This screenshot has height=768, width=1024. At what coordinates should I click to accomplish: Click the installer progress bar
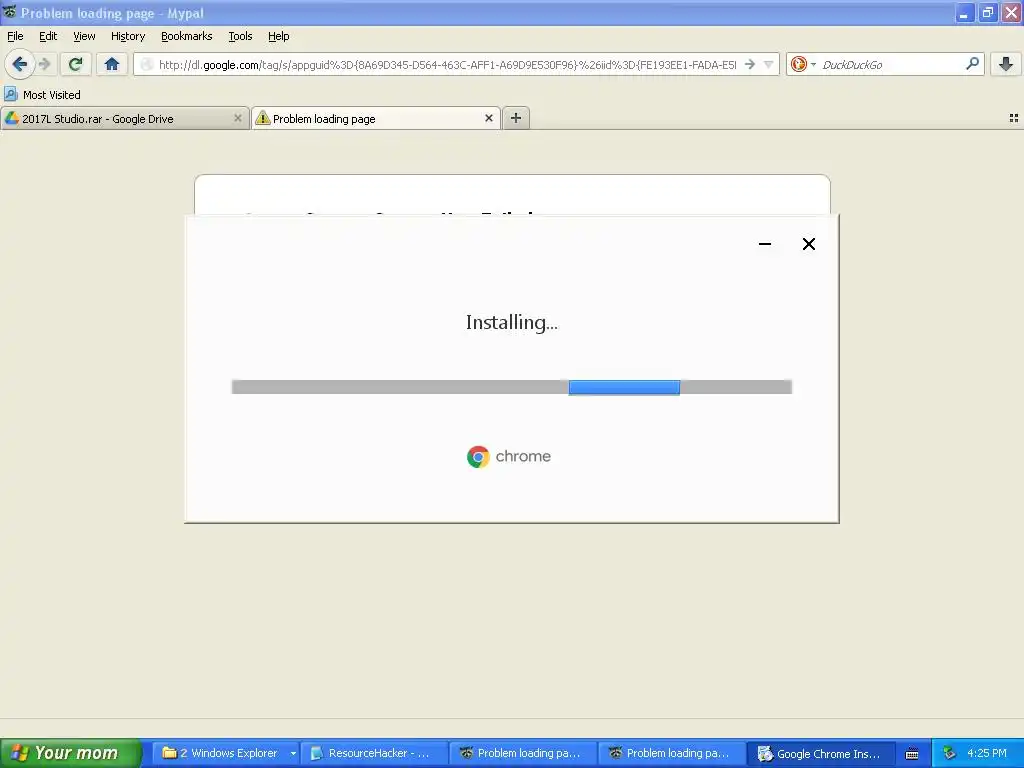pos(512,387)
